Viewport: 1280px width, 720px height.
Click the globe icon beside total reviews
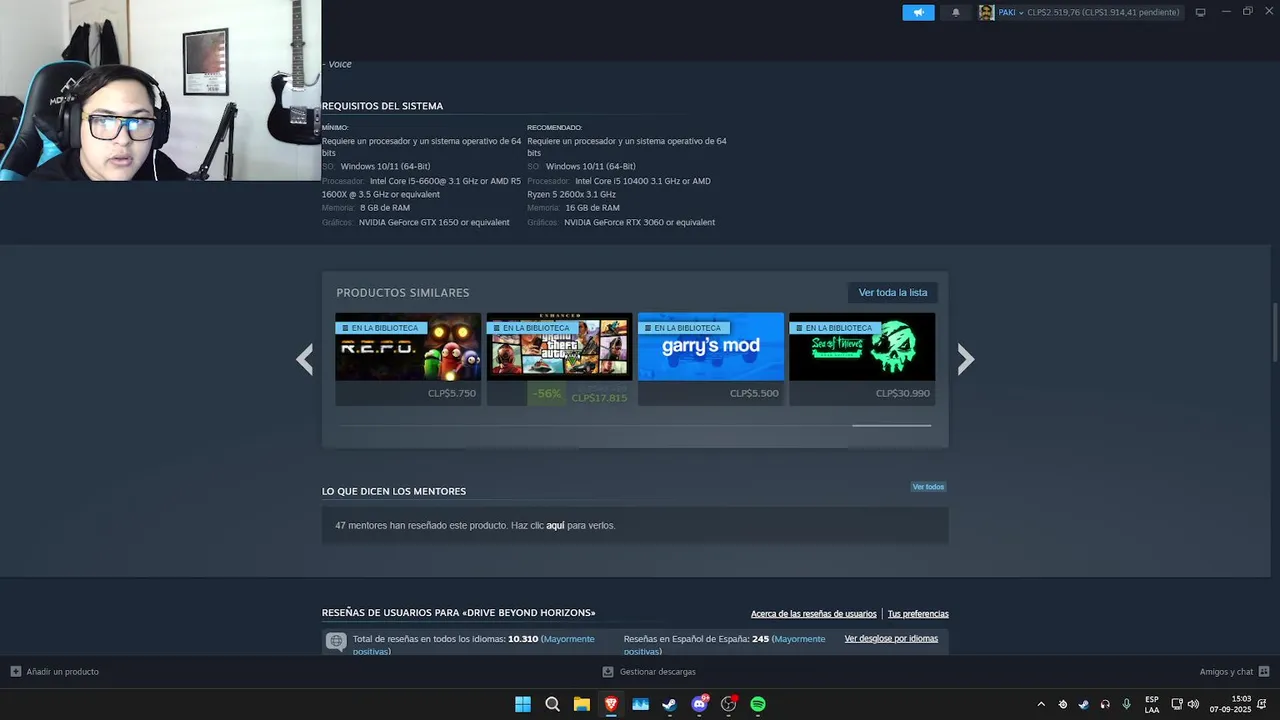(x=336, y=641)
